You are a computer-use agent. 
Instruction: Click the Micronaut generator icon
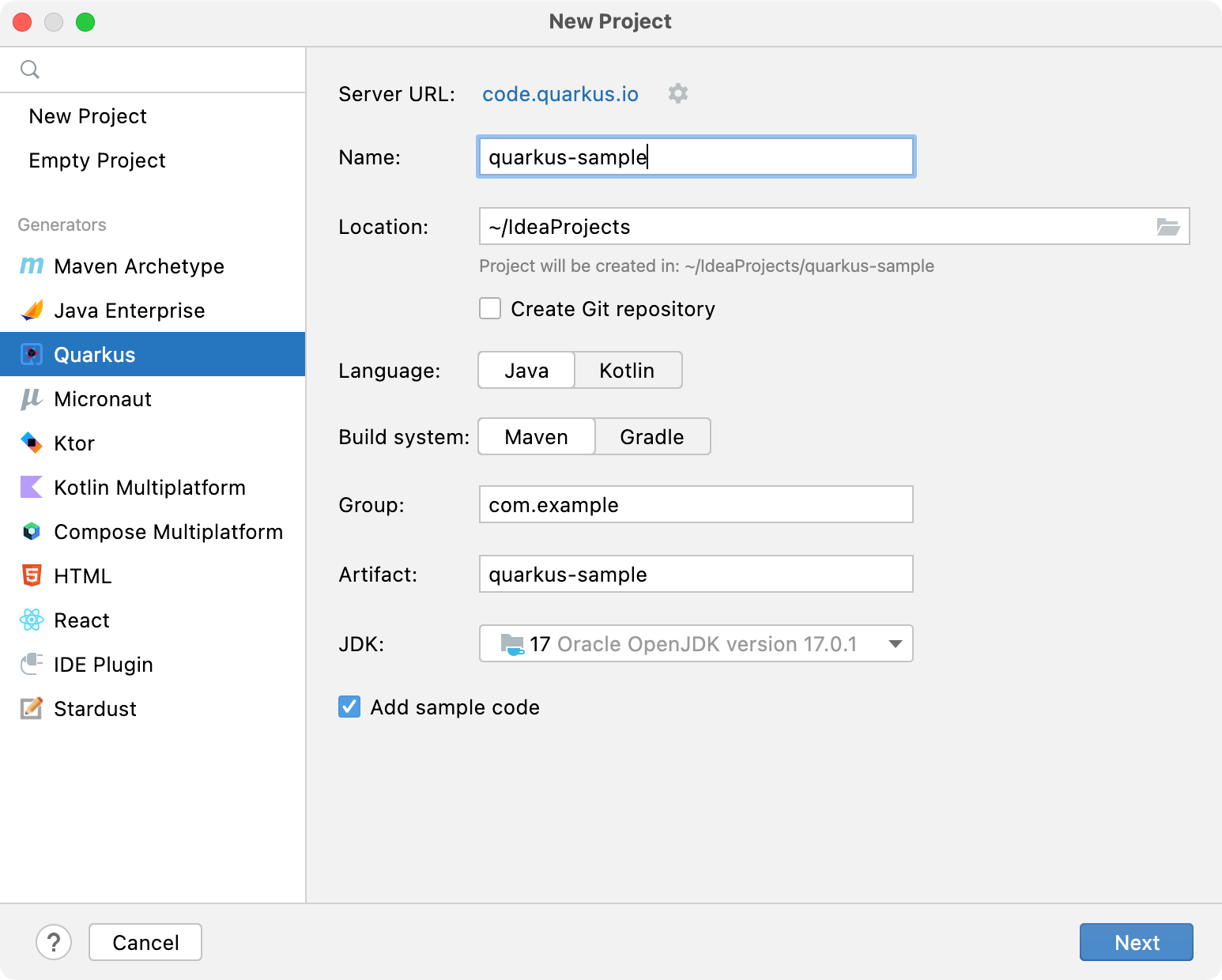pyautogui.click(x=32, y=399)
